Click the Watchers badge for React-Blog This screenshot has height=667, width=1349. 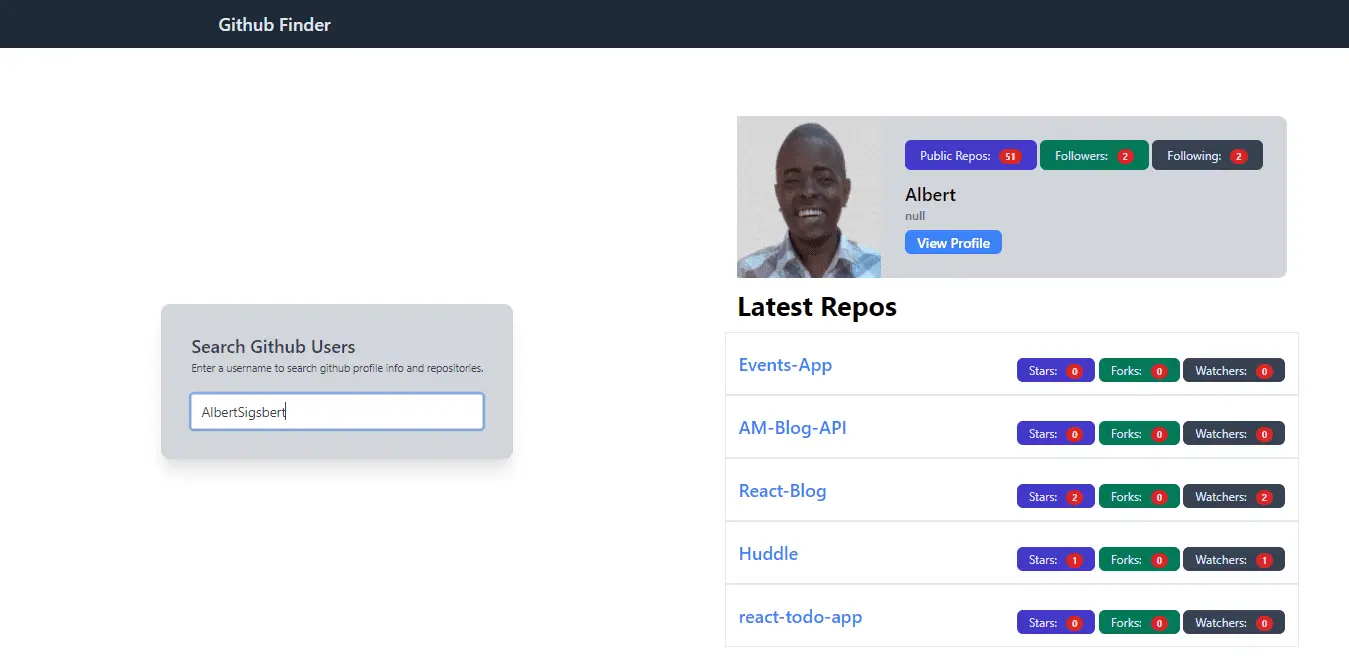1234,496
